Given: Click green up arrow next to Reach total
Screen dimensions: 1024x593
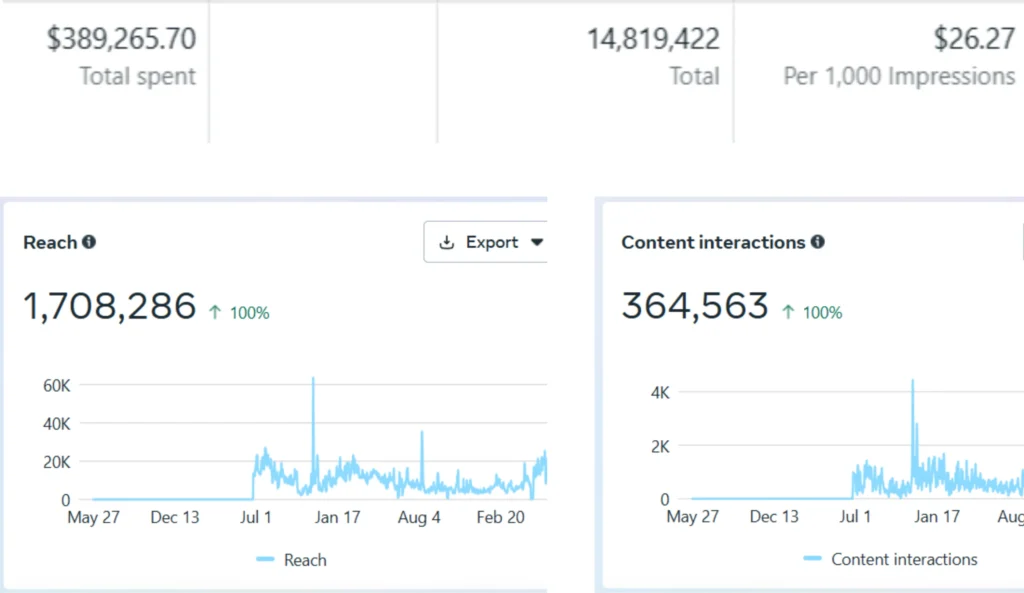Looking at the screenshot, I should click(x=215, y=313).
